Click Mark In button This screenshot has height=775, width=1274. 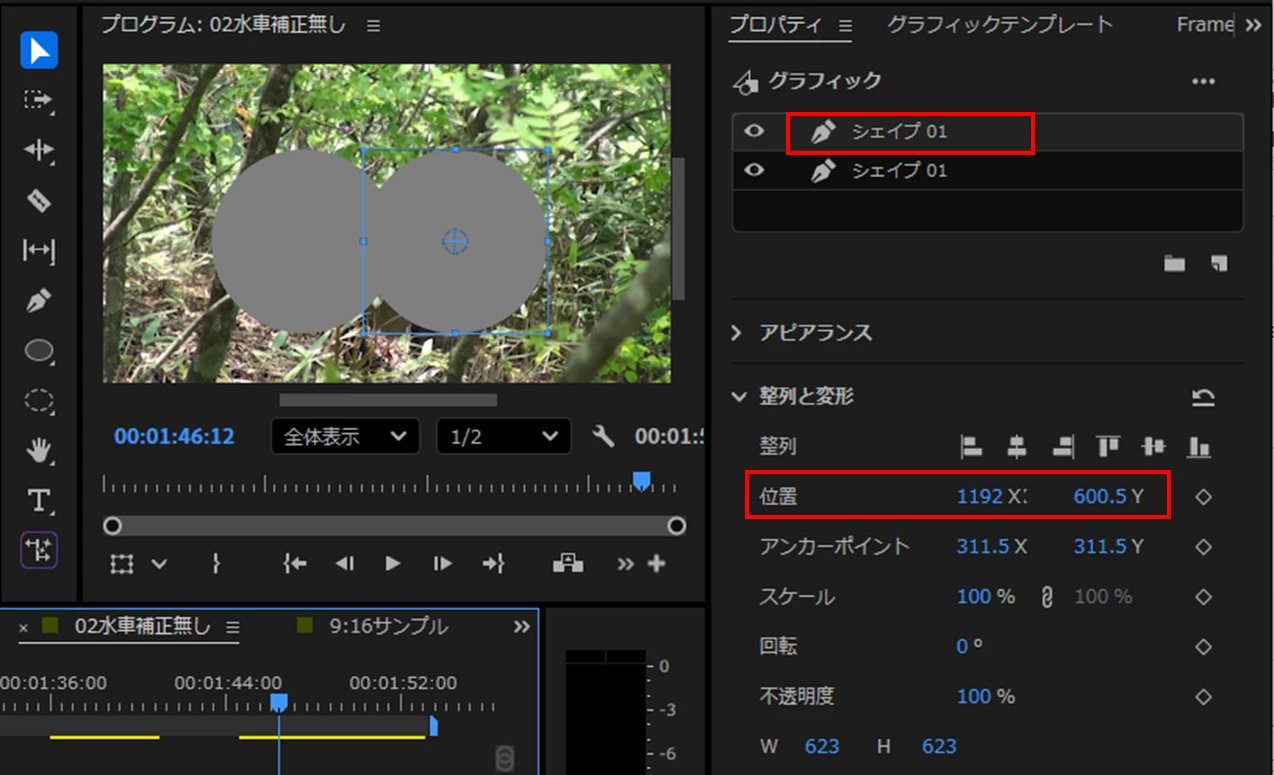tap(216, 564)
